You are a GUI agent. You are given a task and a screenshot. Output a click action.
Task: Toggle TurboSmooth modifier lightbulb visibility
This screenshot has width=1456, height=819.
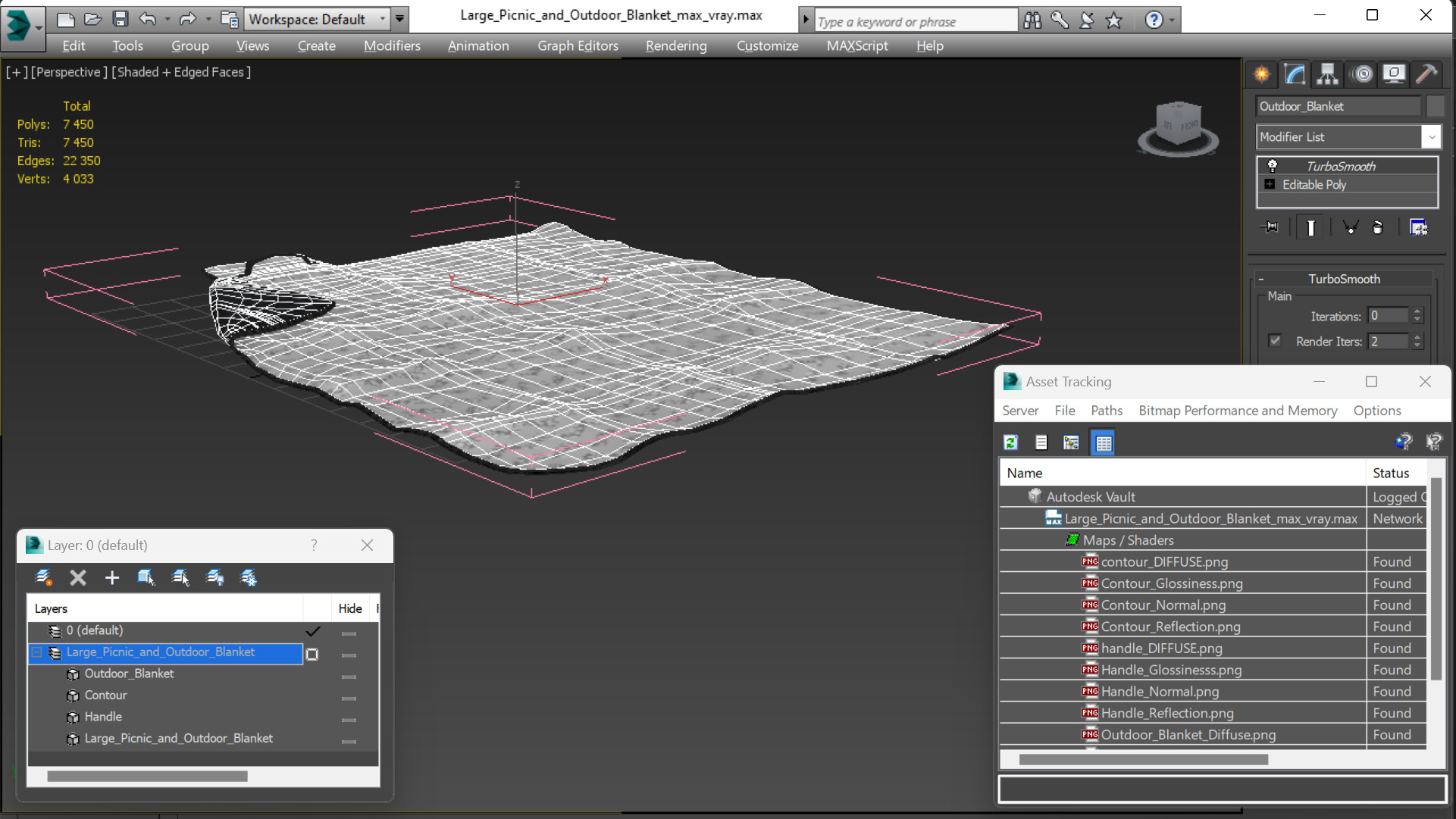coord(1273,166)
